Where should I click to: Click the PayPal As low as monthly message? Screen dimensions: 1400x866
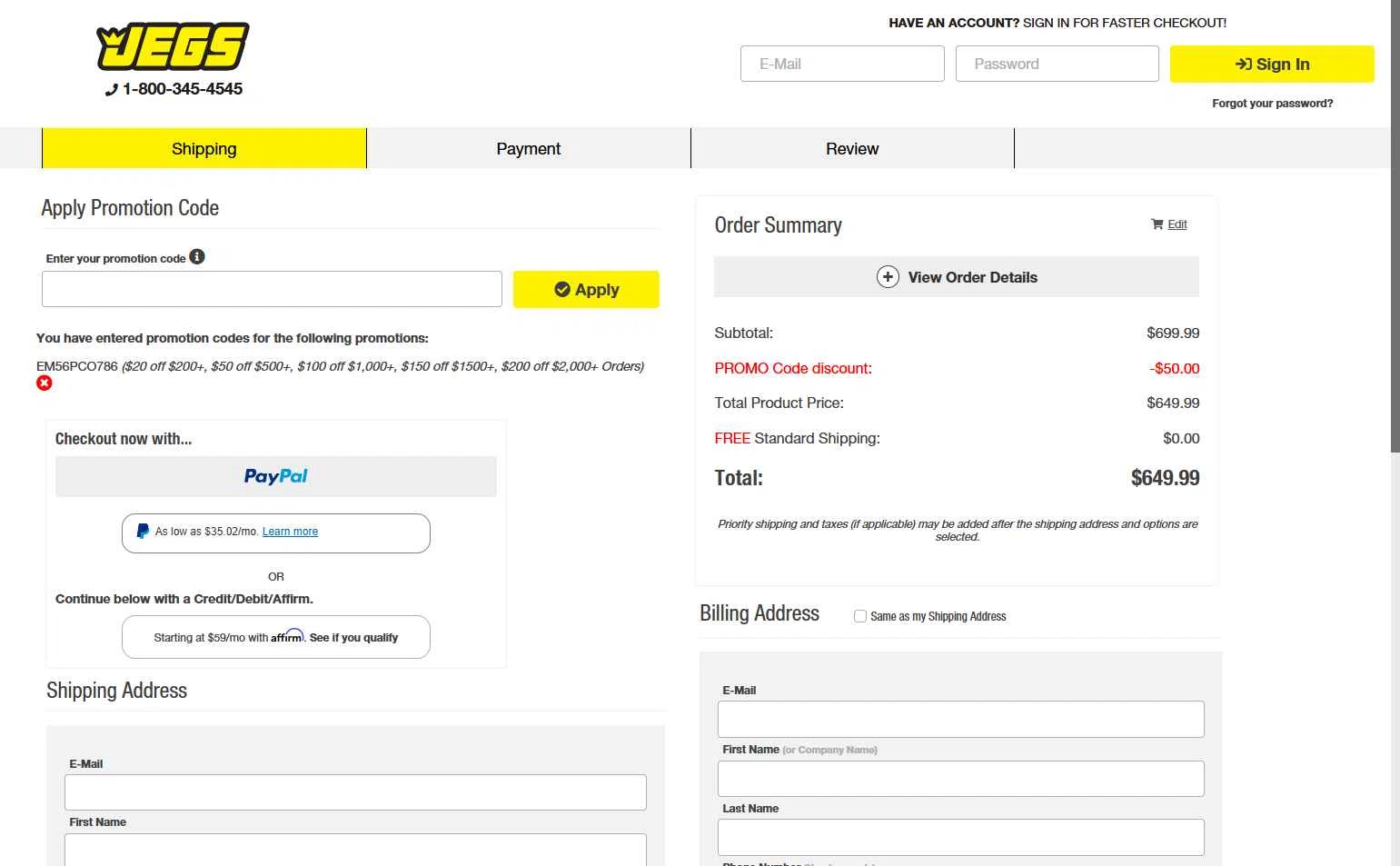coord(205,533)
